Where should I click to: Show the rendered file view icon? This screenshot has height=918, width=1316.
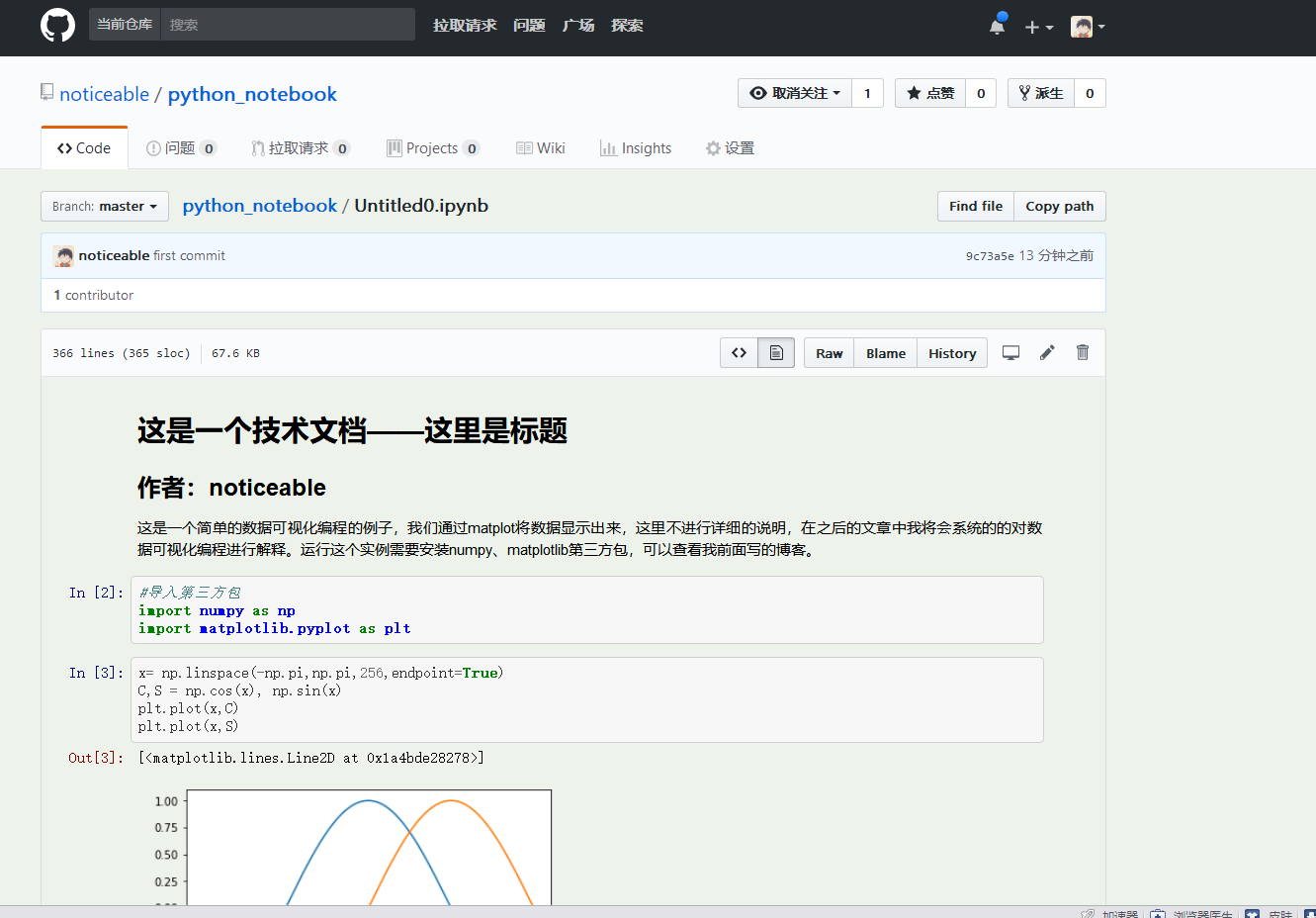click(x=776, y=353)
